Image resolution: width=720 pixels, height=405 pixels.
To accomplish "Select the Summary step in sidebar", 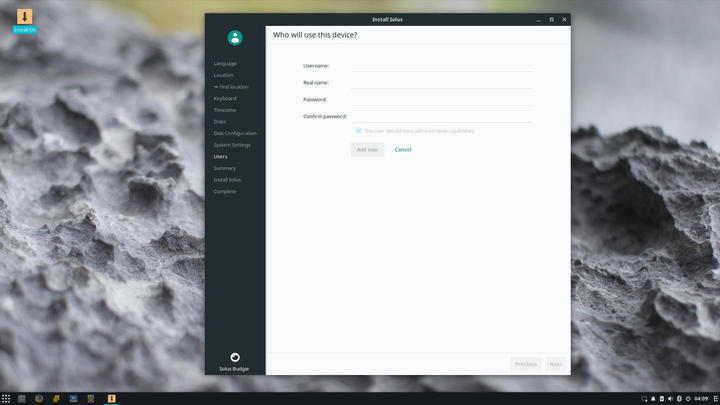I will point(225,168).
